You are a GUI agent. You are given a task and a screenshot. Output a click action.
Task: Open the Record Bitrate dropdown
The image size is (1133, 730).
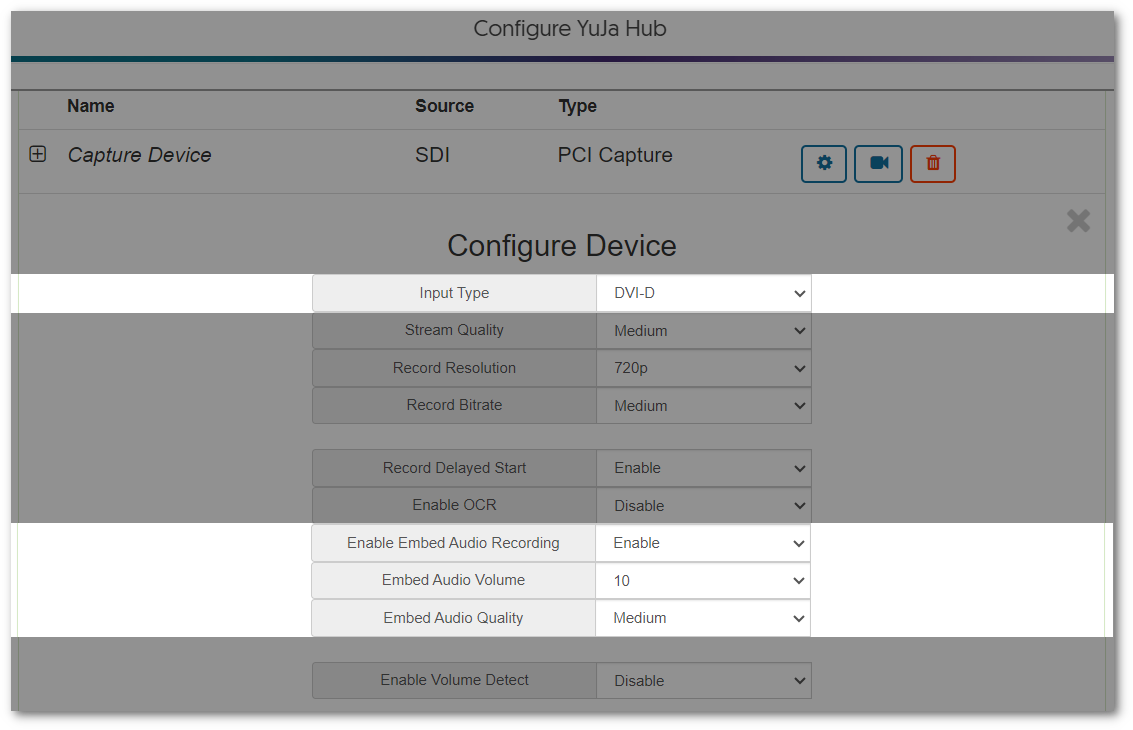click(x=703, y=405)
